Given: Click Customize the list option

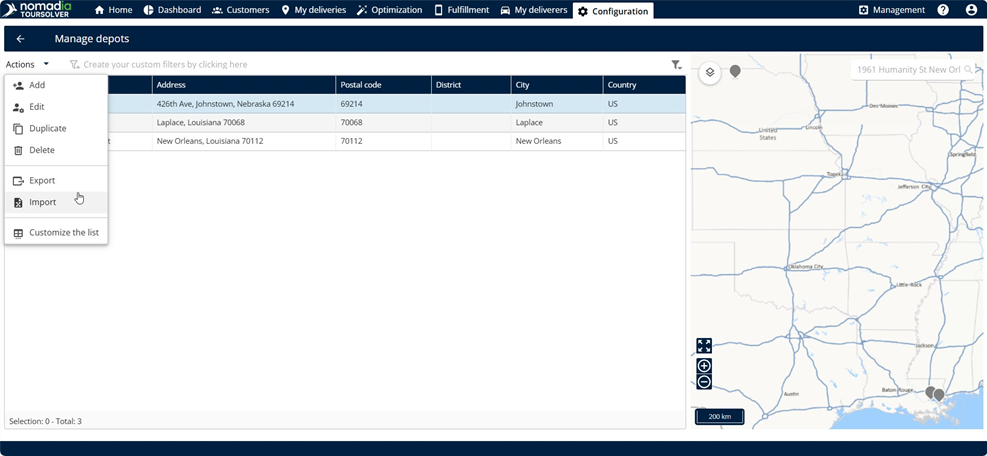Looking at the screenshot, I should point(63,233).
